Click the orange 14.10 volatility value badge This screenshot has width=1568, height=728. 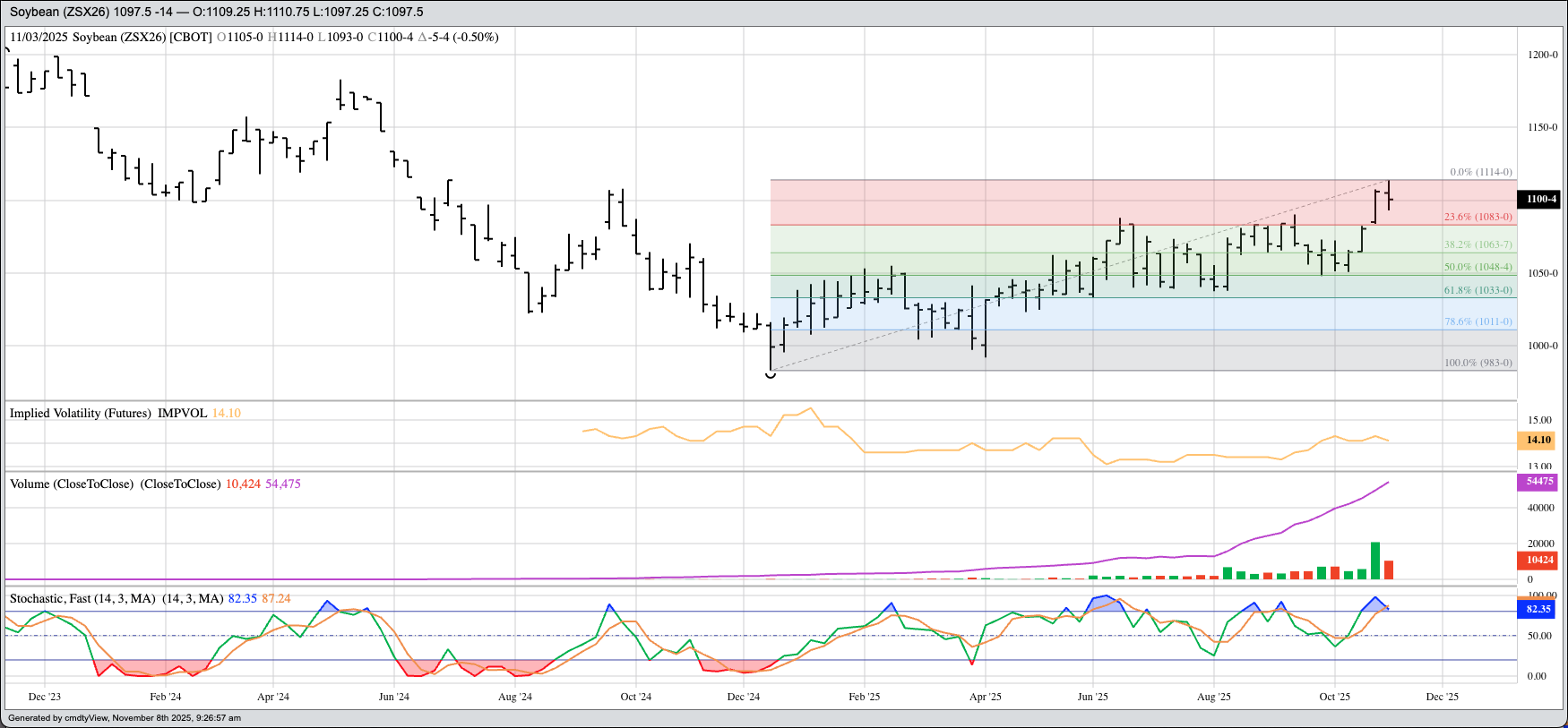[x=1538, y=440]
